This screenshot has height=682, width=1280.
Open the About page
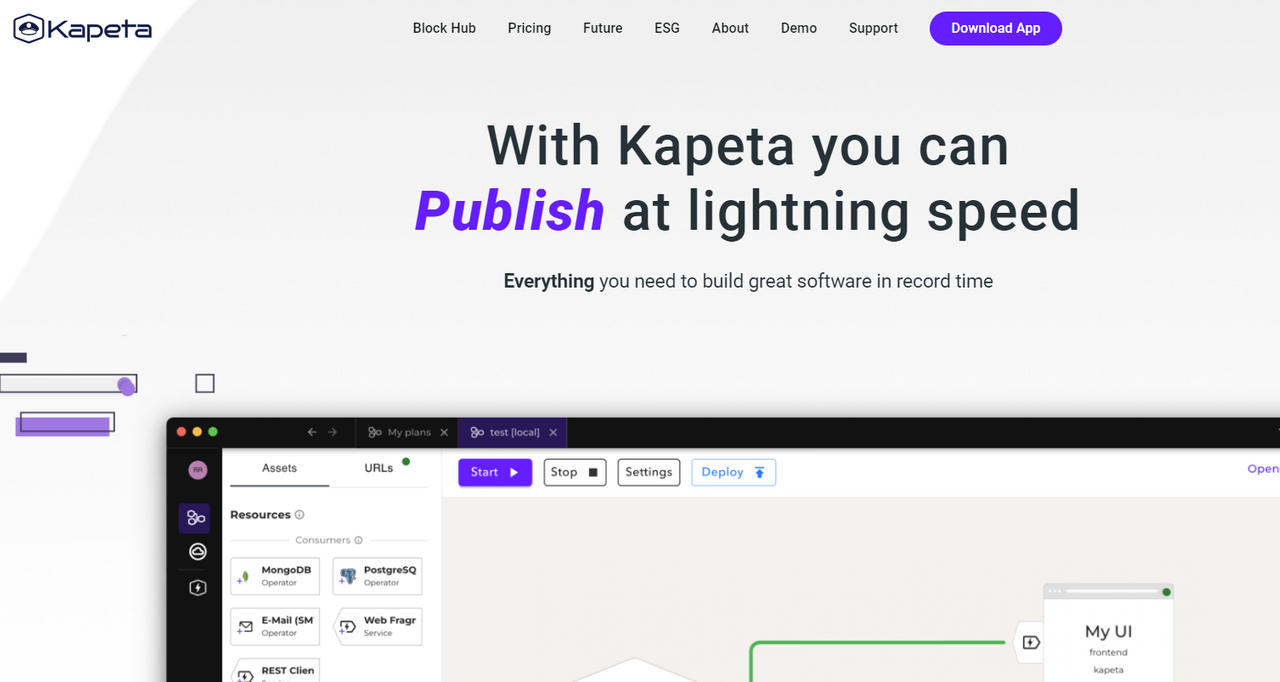coord(730,28)
